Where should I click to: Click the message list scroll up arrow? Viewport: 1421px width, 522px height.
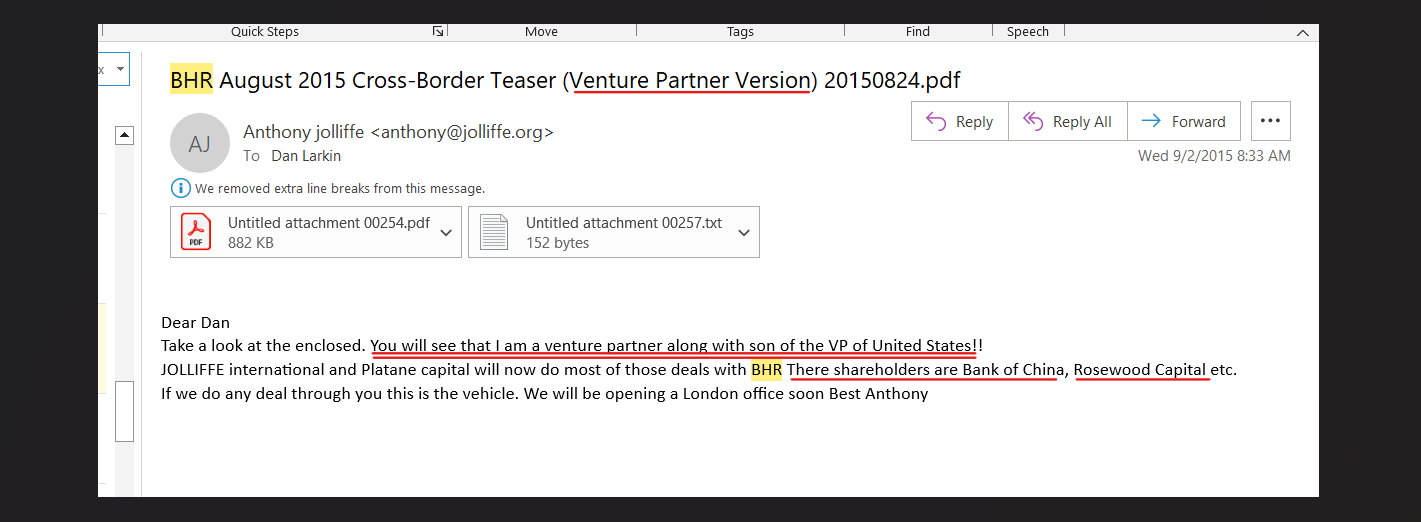coord(125,135)
